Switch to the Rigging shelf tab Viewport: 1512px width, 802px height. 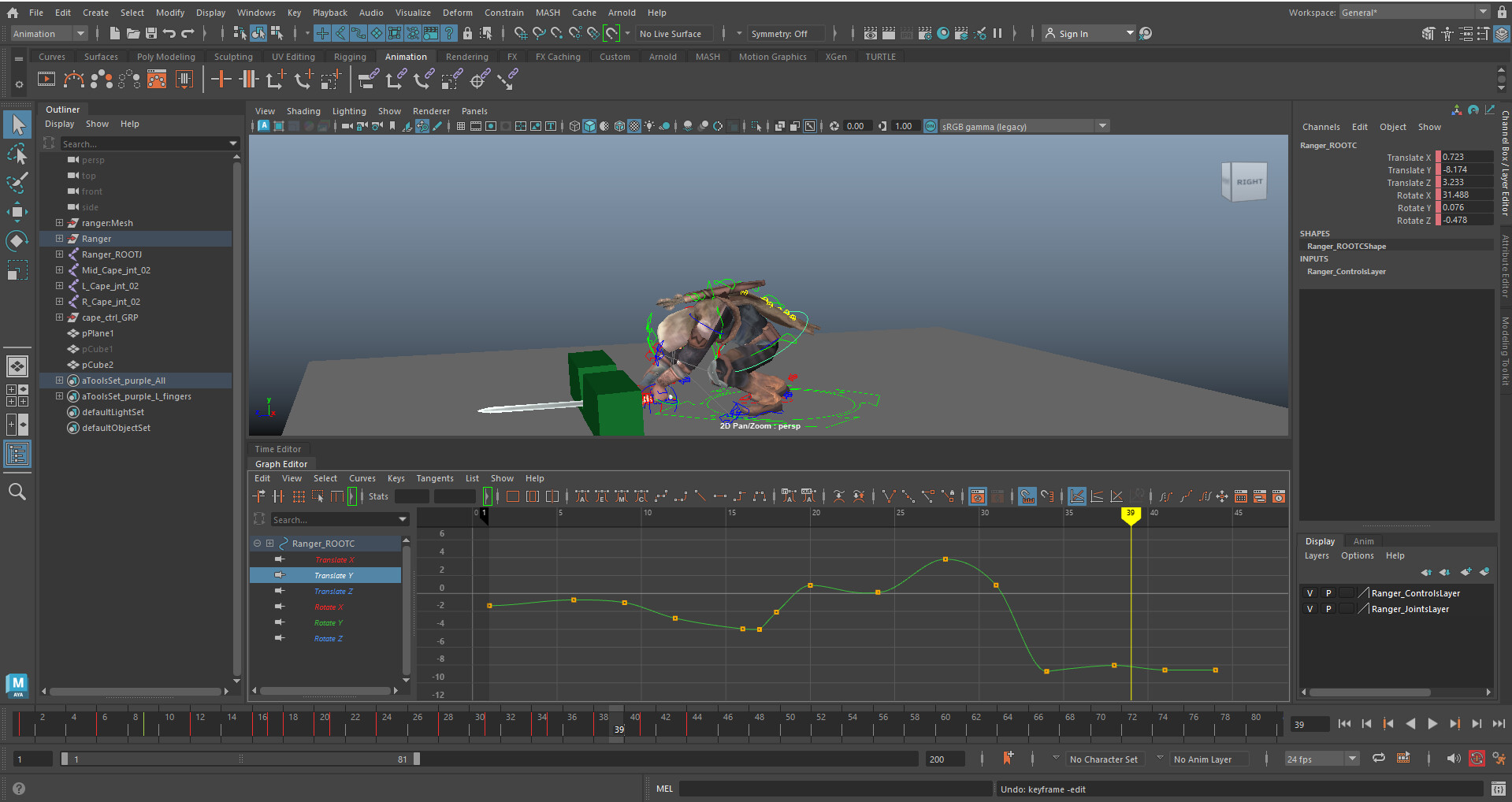pos(350,56)
